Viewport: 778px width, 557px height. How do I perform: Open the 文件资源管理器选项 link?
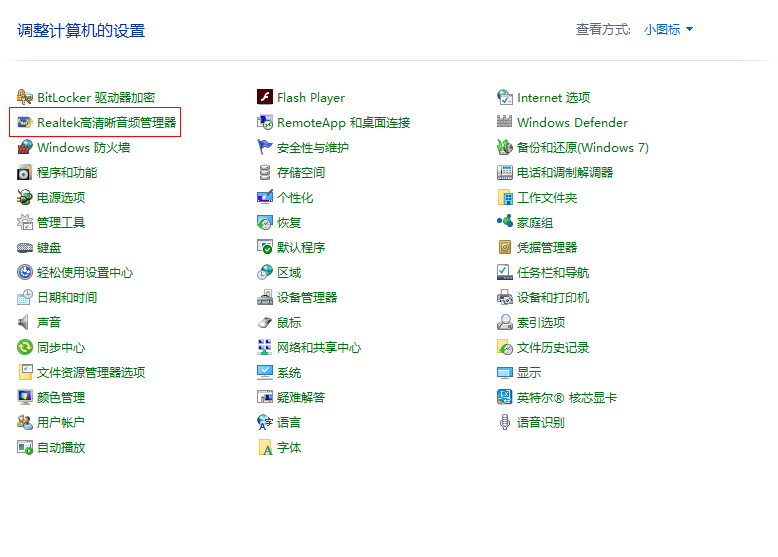[91, 372]
